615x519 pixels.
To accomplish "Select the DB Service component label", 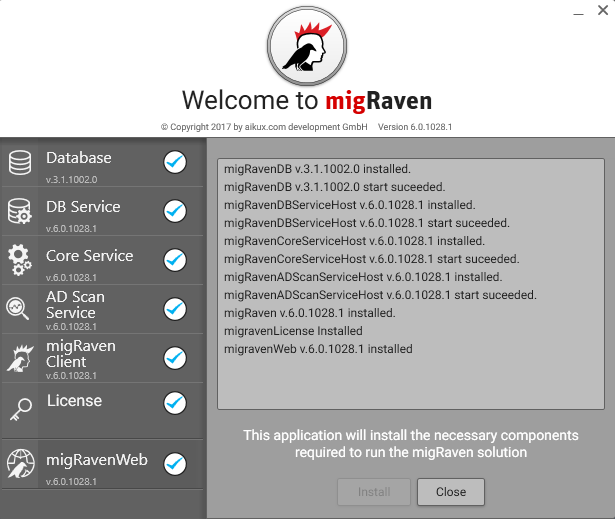I will coord(83,207).
